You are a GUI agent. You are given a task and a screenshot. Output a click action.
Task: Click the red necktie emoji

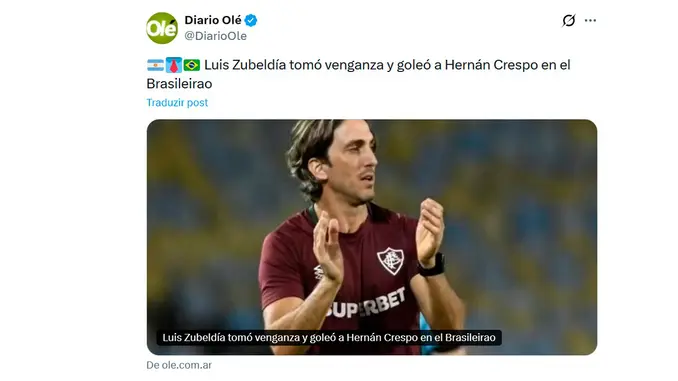point(173,65)
